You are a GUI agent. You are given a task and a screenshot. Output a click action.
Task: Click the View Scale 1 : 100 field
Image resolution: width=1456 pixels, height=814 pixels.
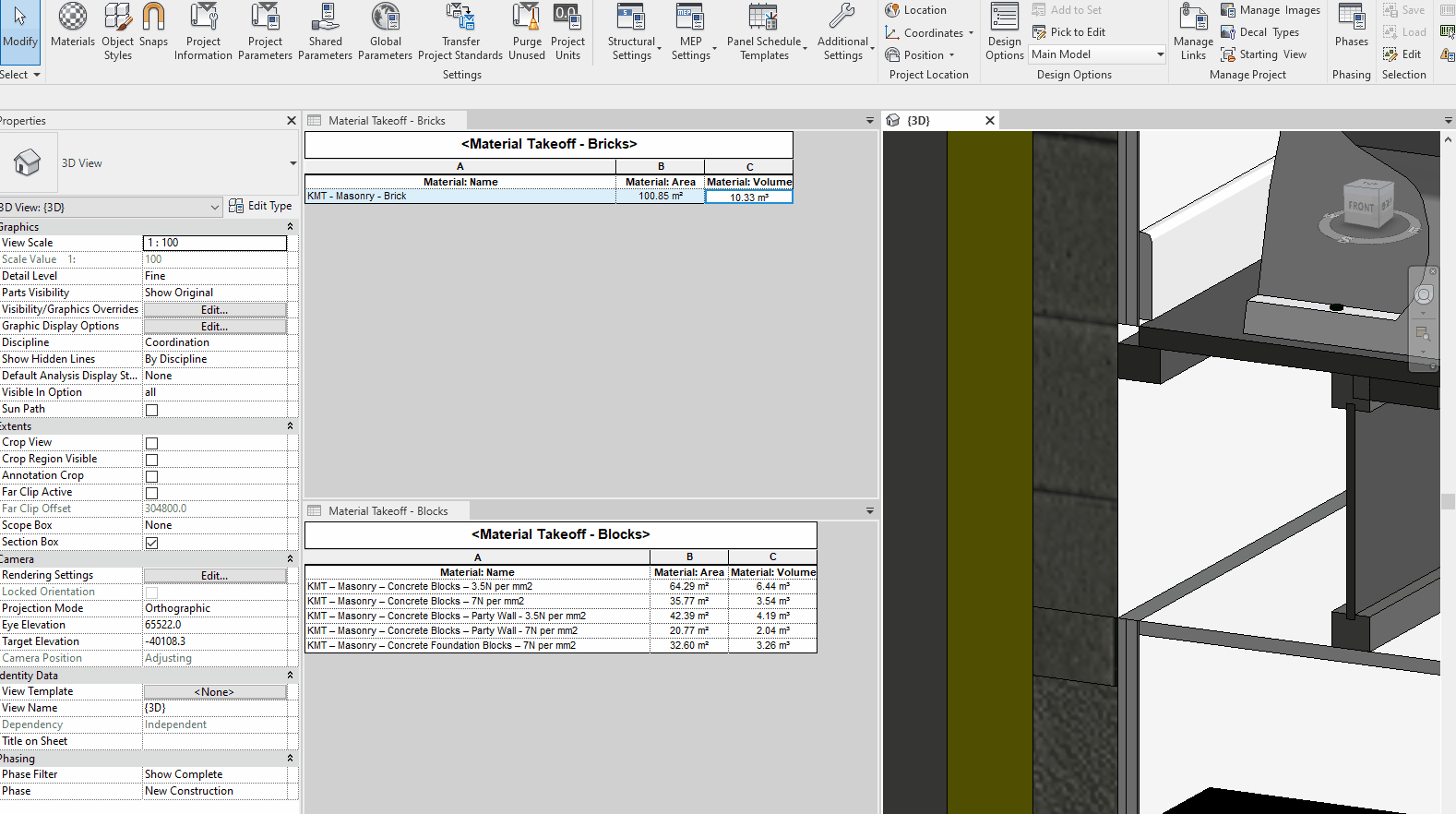tap(215, 243)
